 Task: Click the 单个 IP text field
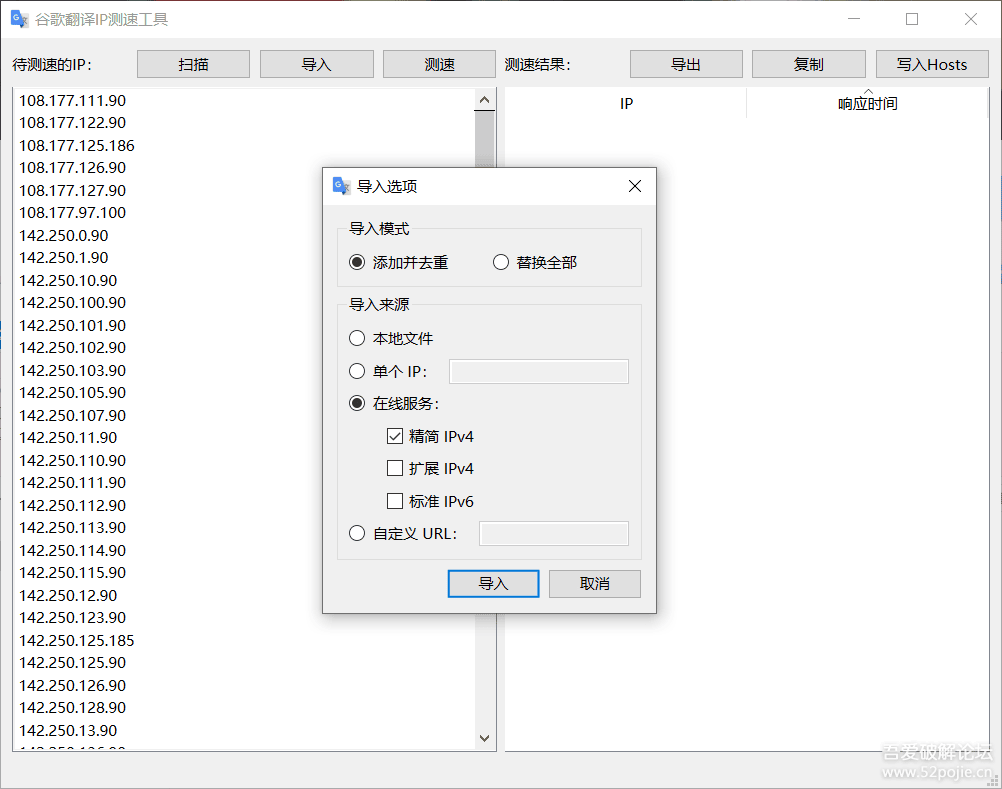coord(539,372)
